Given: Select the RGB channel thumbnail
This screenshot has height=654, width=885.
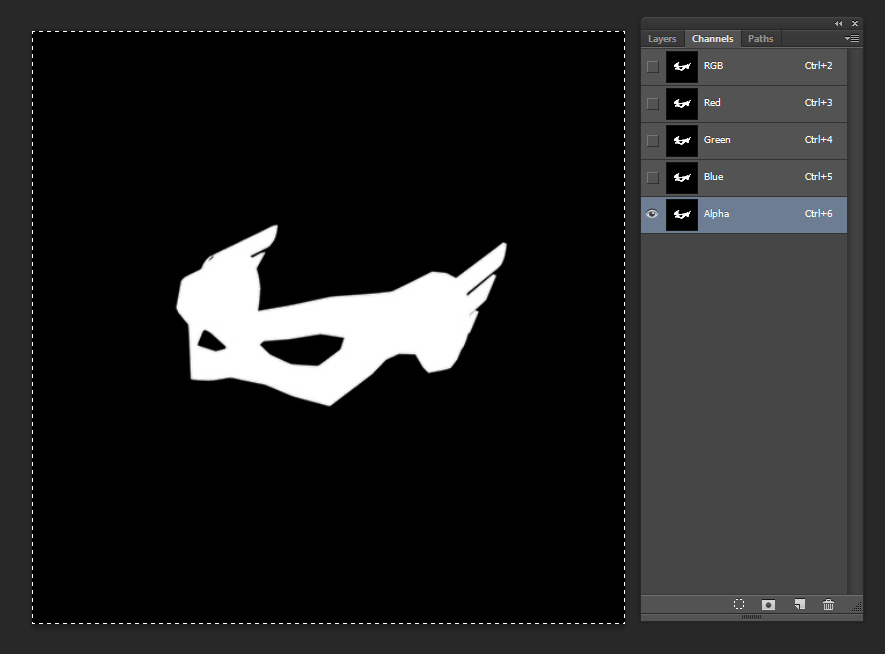Looking at the screenshot, I should tap(682, 67).
